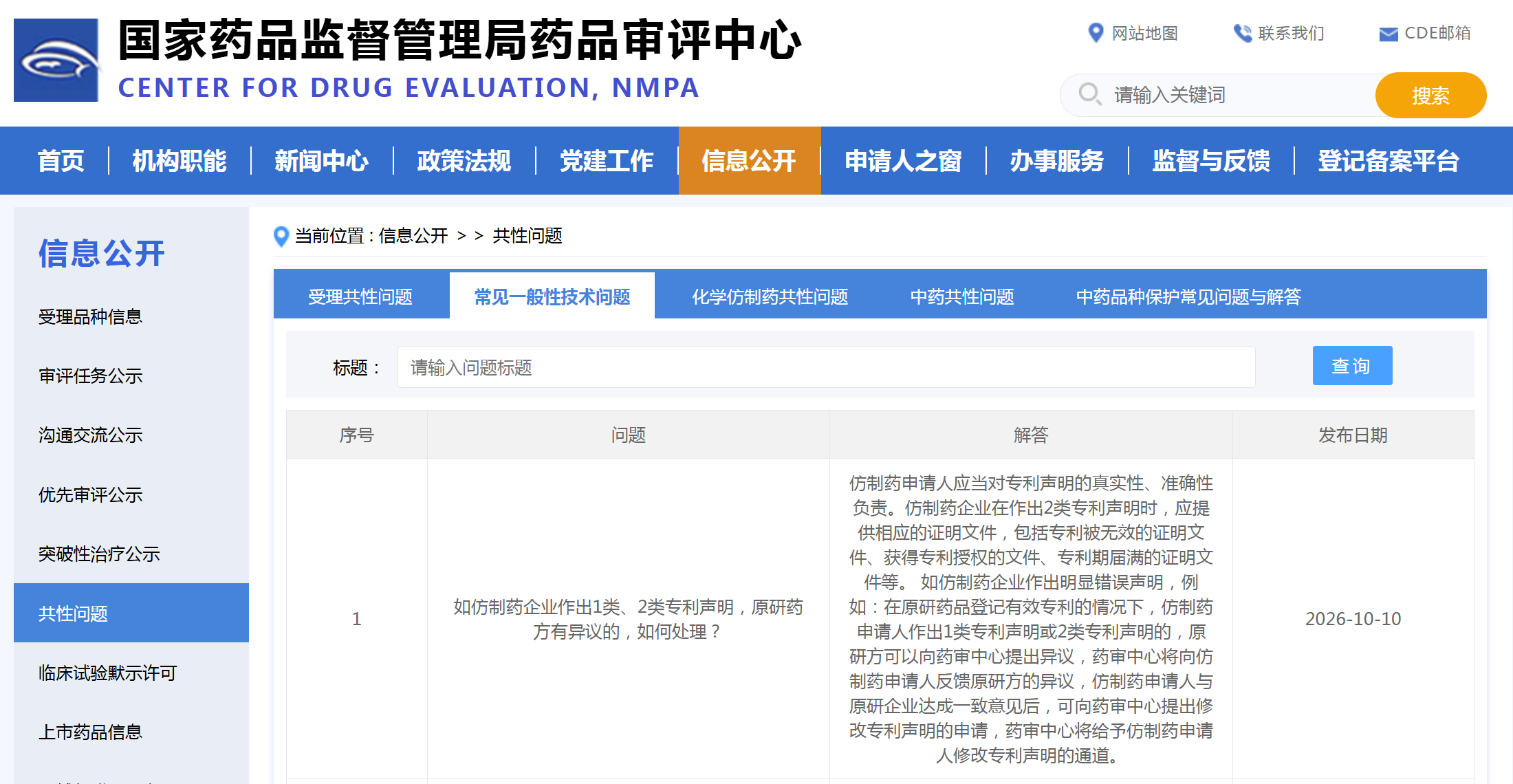
Task: Open 登记备案平台 navigation item
Action: pos(1389,161)
